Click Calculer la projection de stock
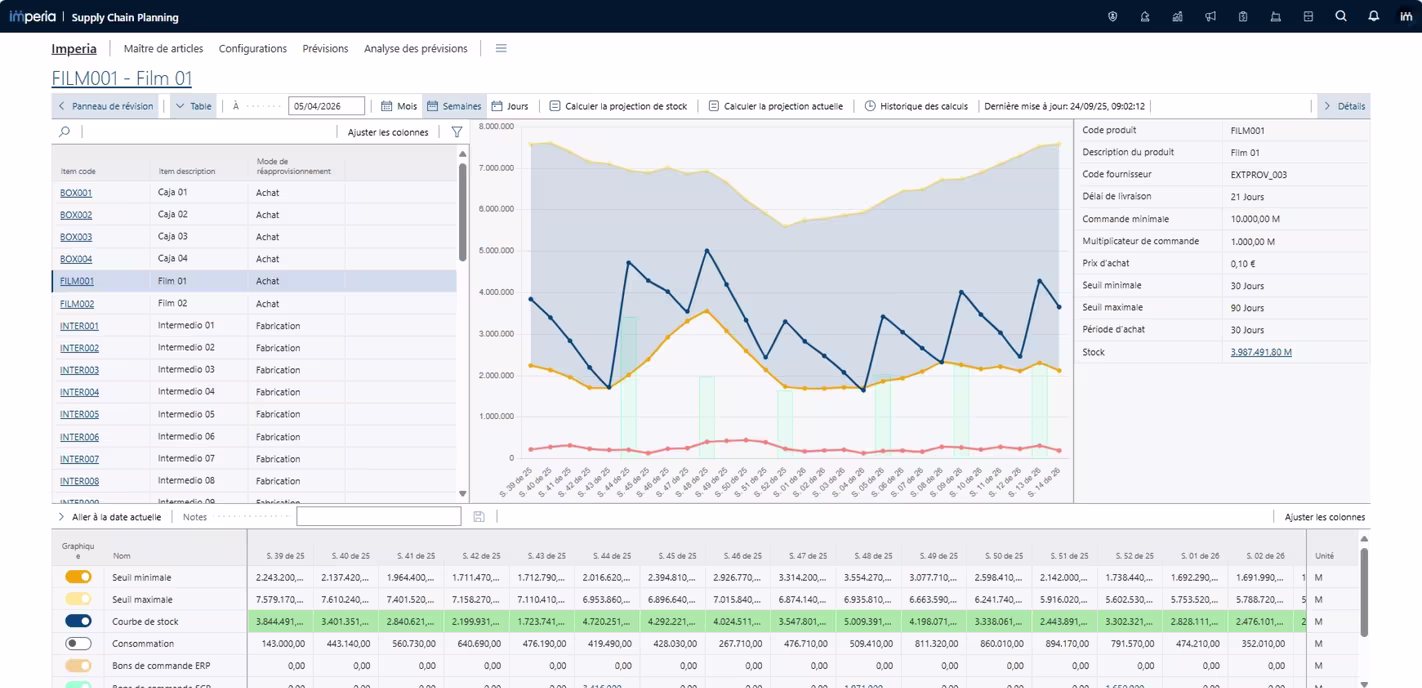Screen dimensions: 1422x688 click(618, 106)
